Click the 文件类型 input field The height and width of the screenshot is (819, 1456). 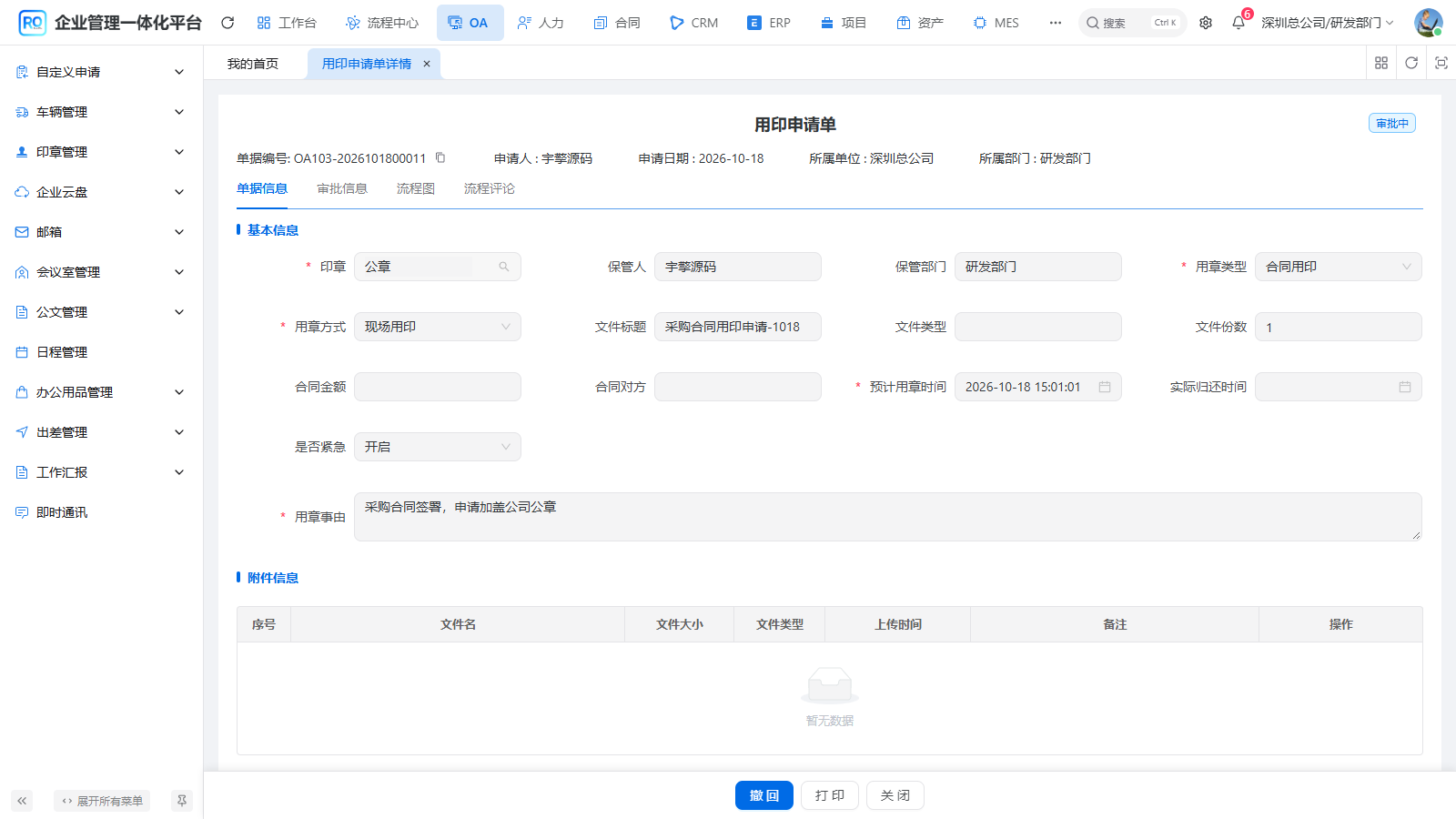pyautogui.click(x=1038, y=327)
